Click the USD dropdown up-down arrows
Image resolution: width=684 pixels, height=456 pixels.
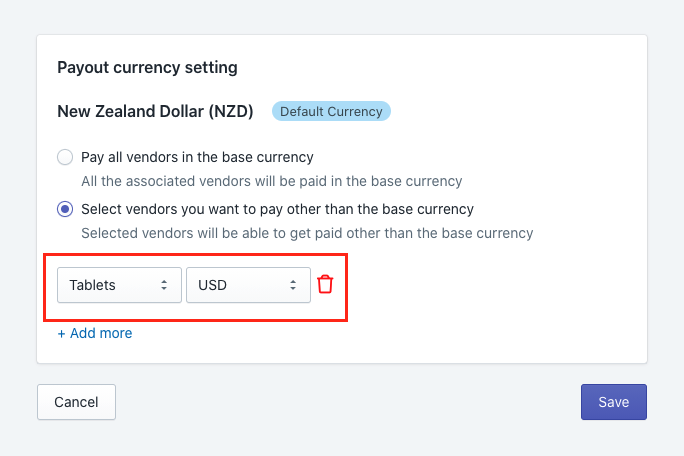pos(293,285)
